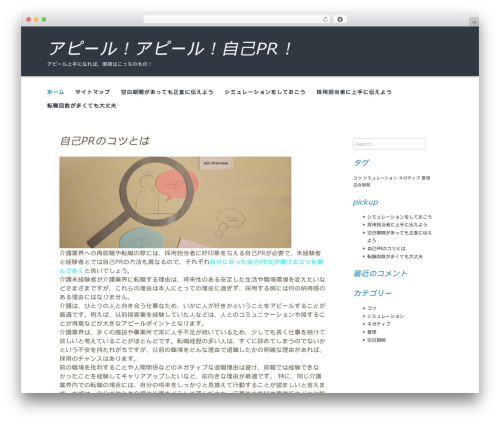The height and width of the screenshot is (423, 500).
Task: Open 転職回数が多くても大丈夫 in top menu
Action: 81,106
